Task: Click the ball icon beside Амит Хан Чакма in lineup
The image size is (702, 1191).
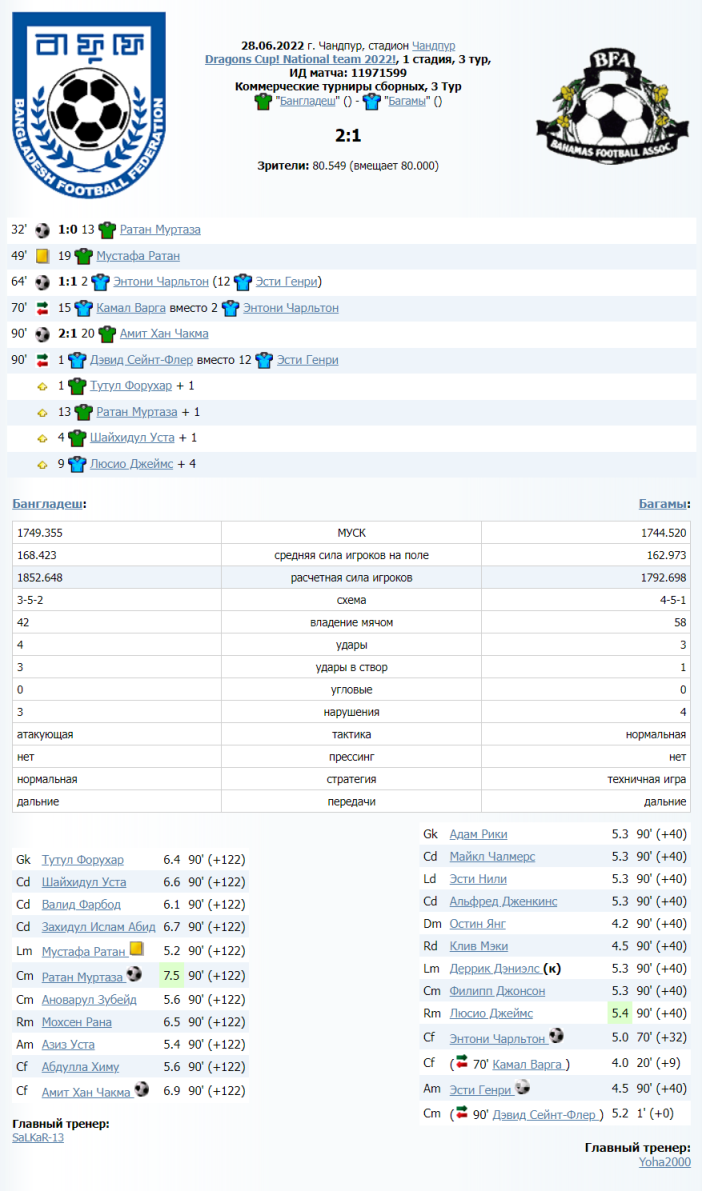Action: click(142, 1089)
